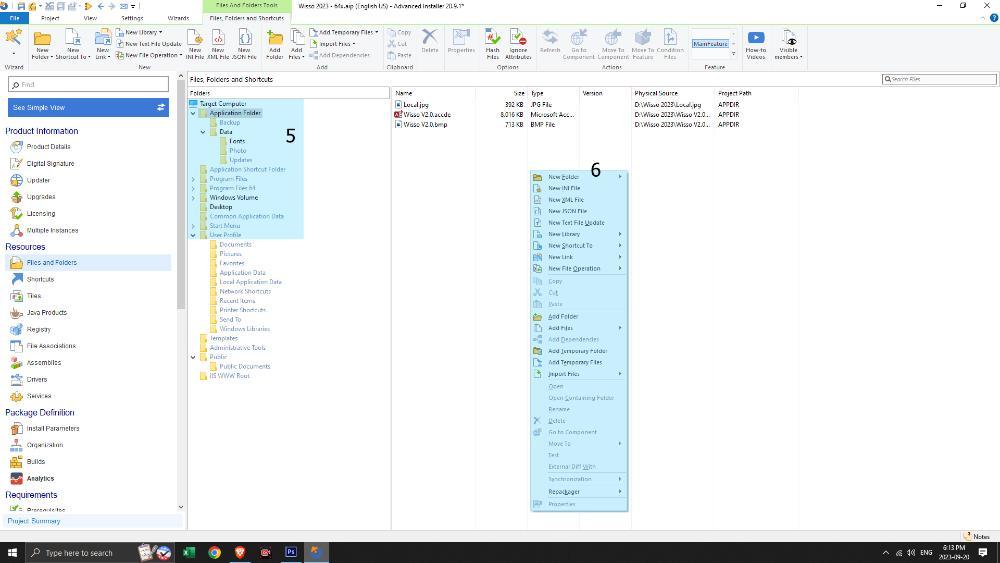Switch to the Settings ribbon tab

[132, 18]
